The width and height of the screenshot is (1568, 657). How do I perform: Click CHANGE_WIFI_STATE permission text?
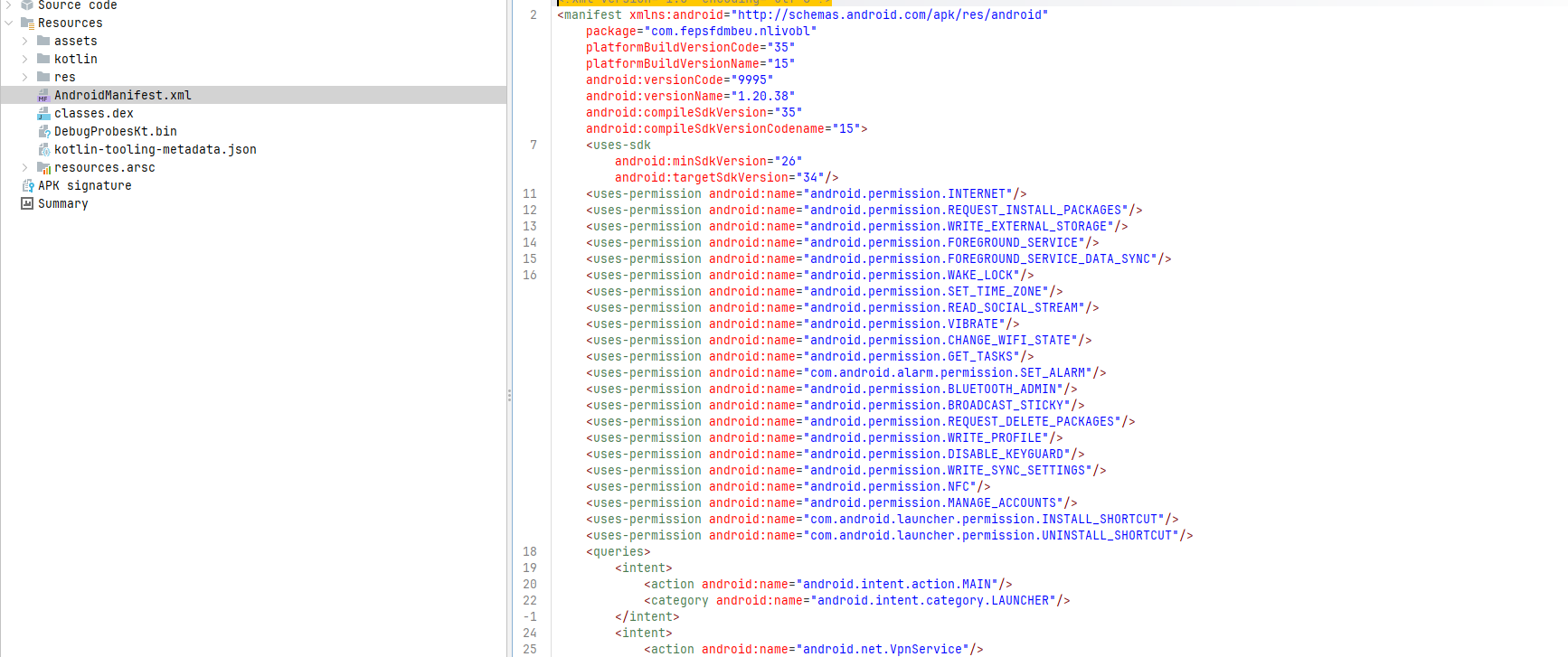1009,340
